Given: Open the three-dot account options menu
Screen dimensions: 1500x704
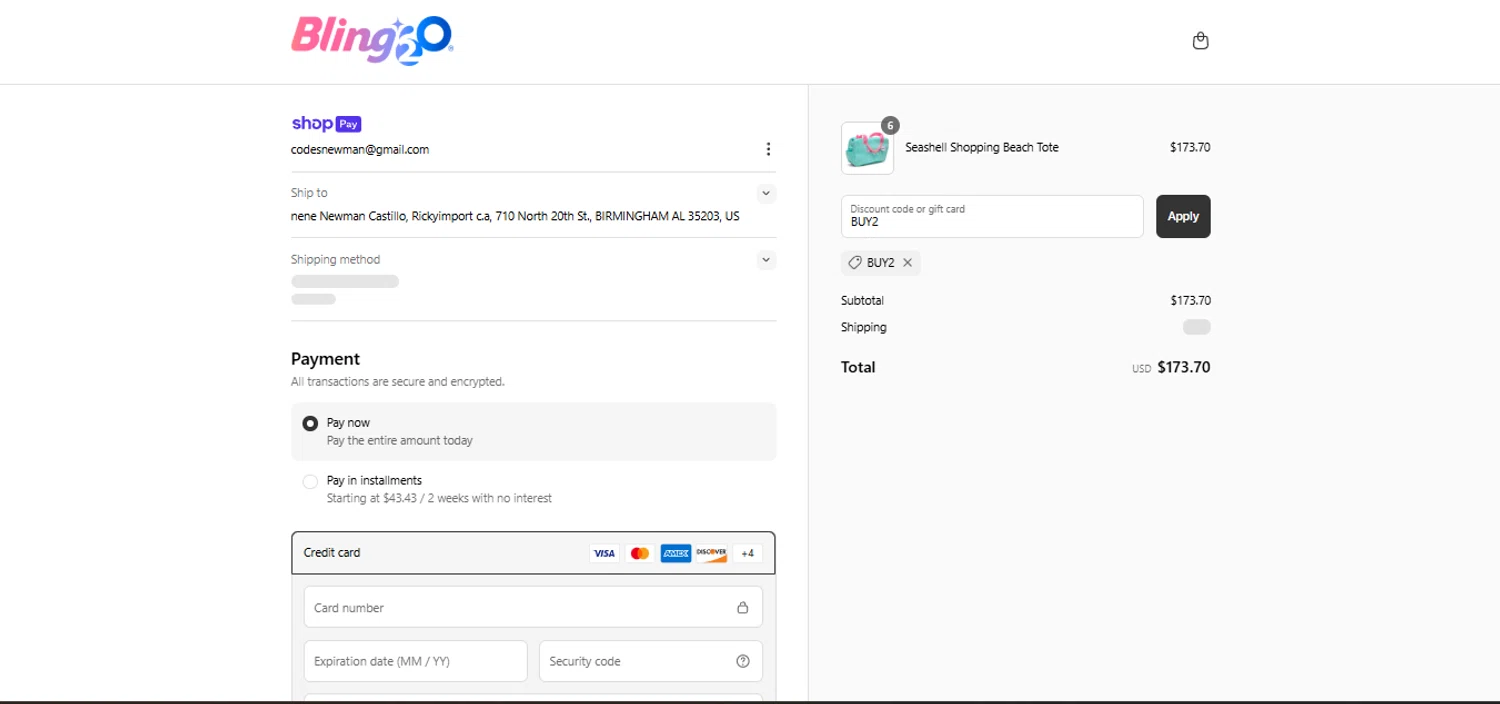Looking at the screenshot, I should (768, 149).
